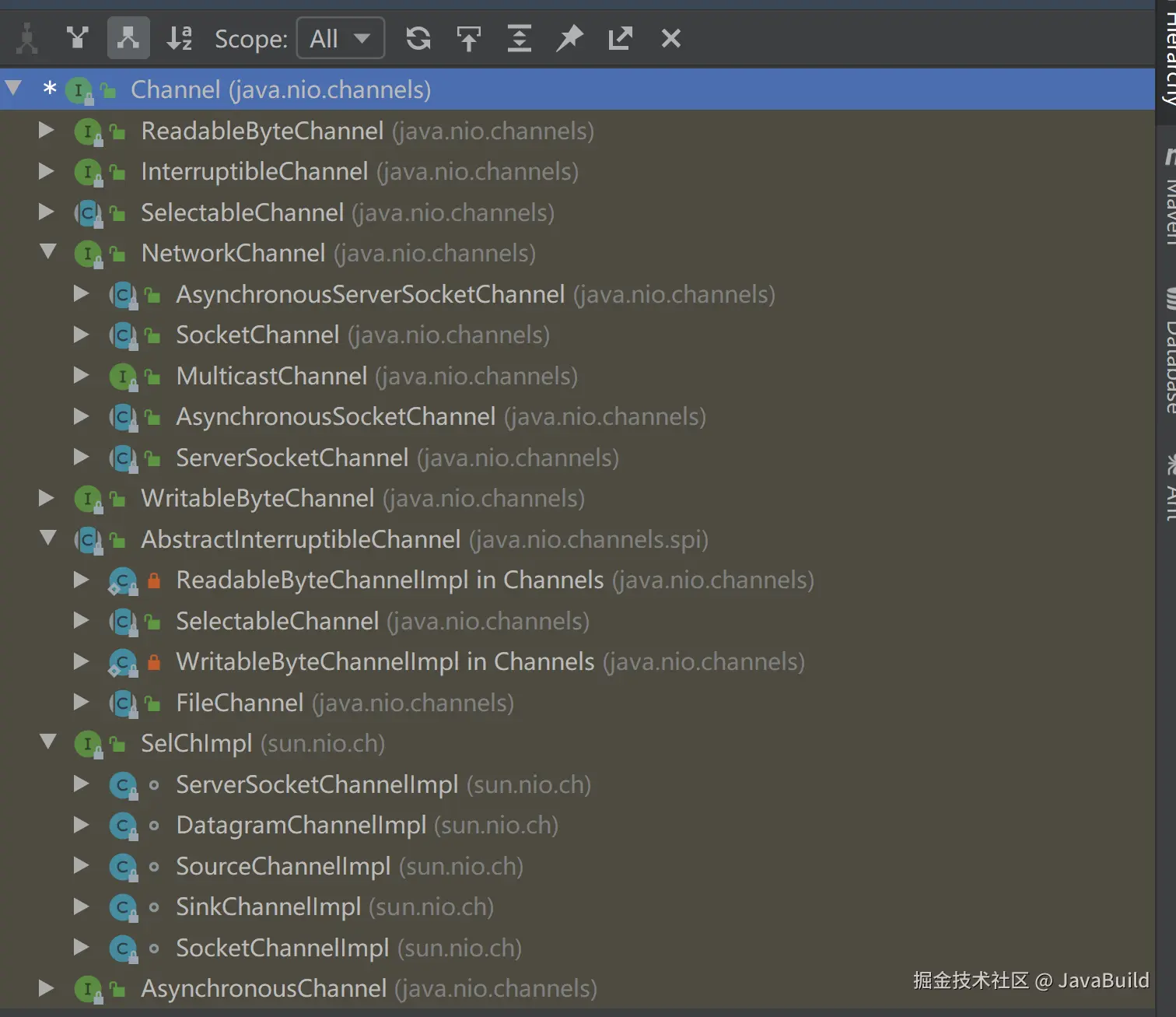Refresh the hierarchy tree
The width and height of the screenshot is (1176, 1017).
[x=418, y=38]
